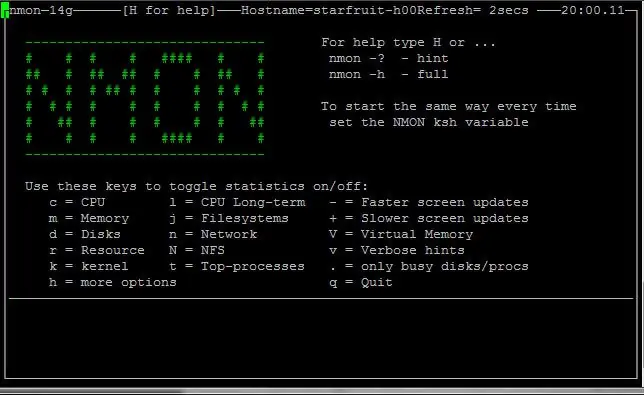The height and width of the screenshot is (395, 644).
Task: Click the 'h = more options' entry
Action: click(113, 282)
